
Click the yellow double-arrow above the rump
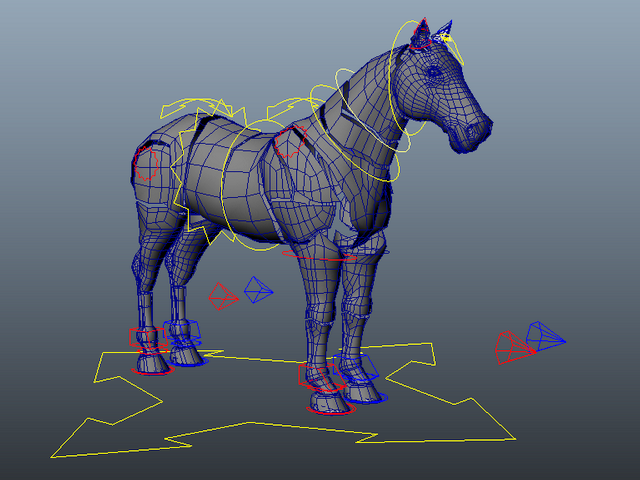tap(196, 107)
